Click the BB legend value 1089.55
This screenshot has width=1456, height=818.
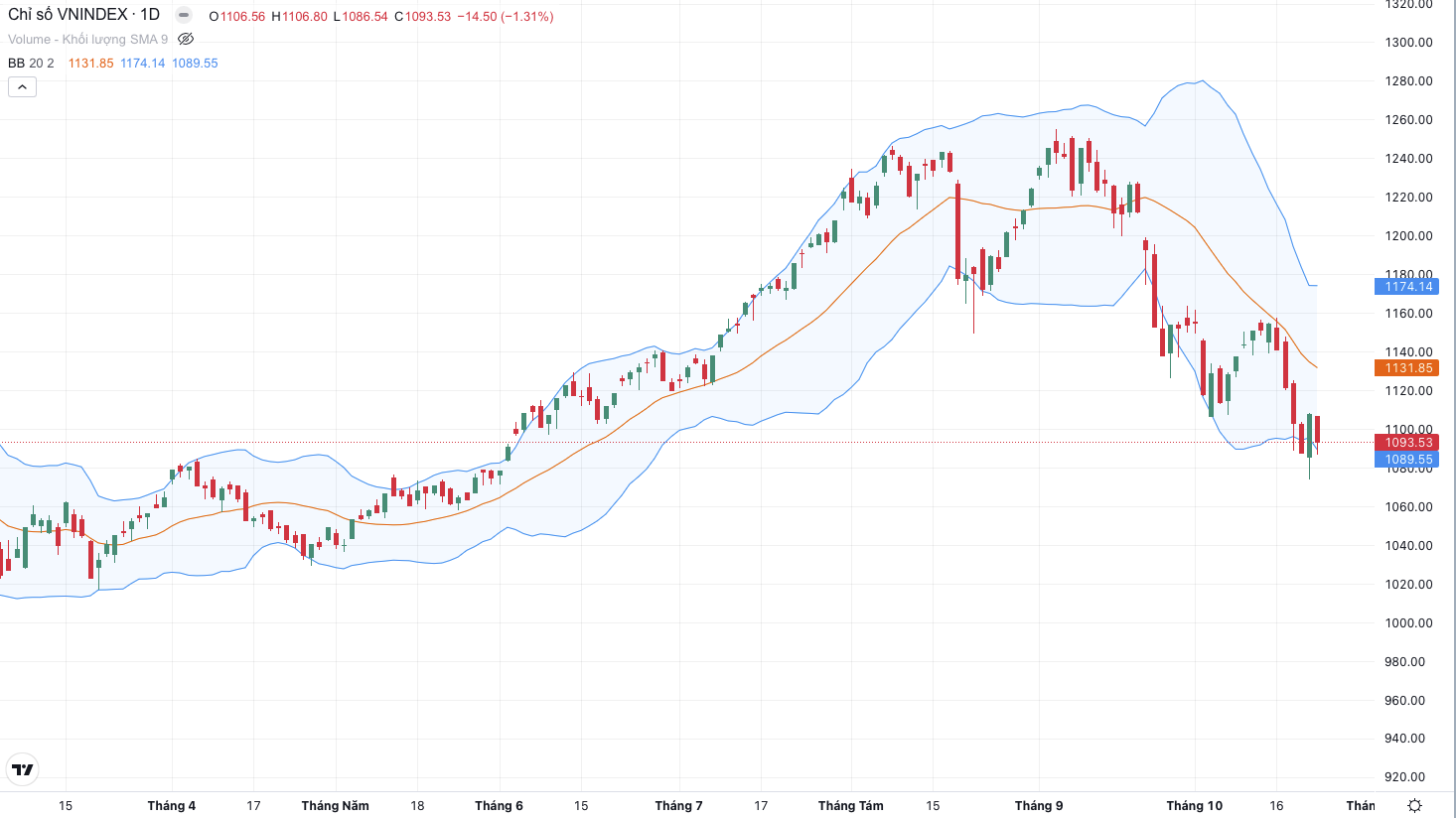195,63
